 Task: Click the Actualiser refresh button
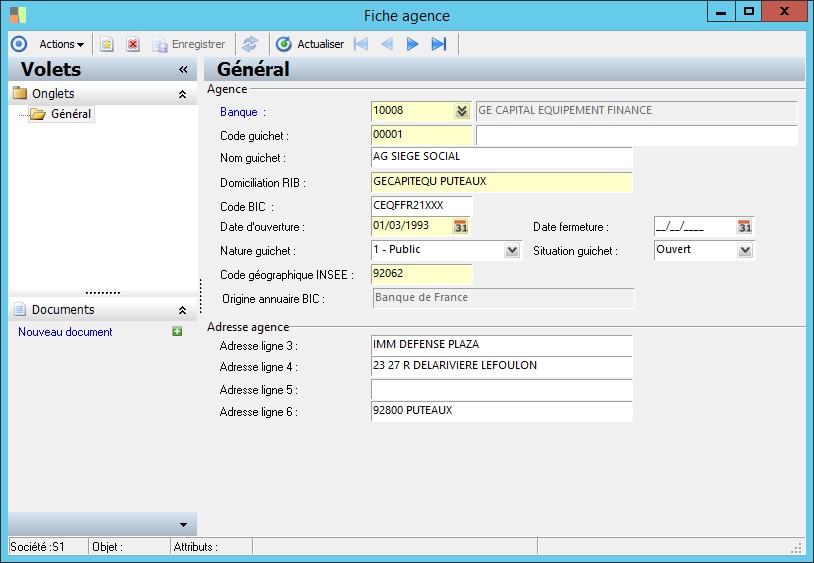pyautogui.click(x=310, y=44)
